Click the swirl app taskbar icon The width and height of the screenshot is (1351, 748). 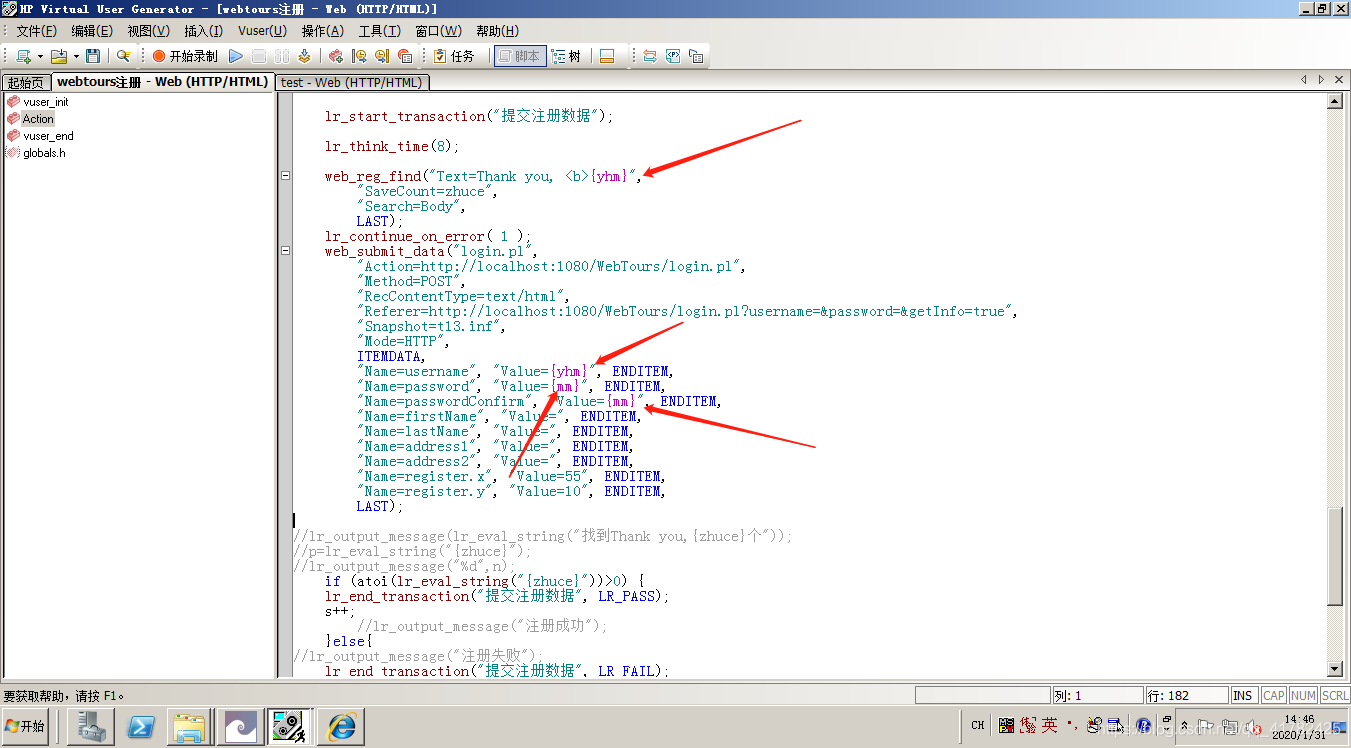[241, 726]
